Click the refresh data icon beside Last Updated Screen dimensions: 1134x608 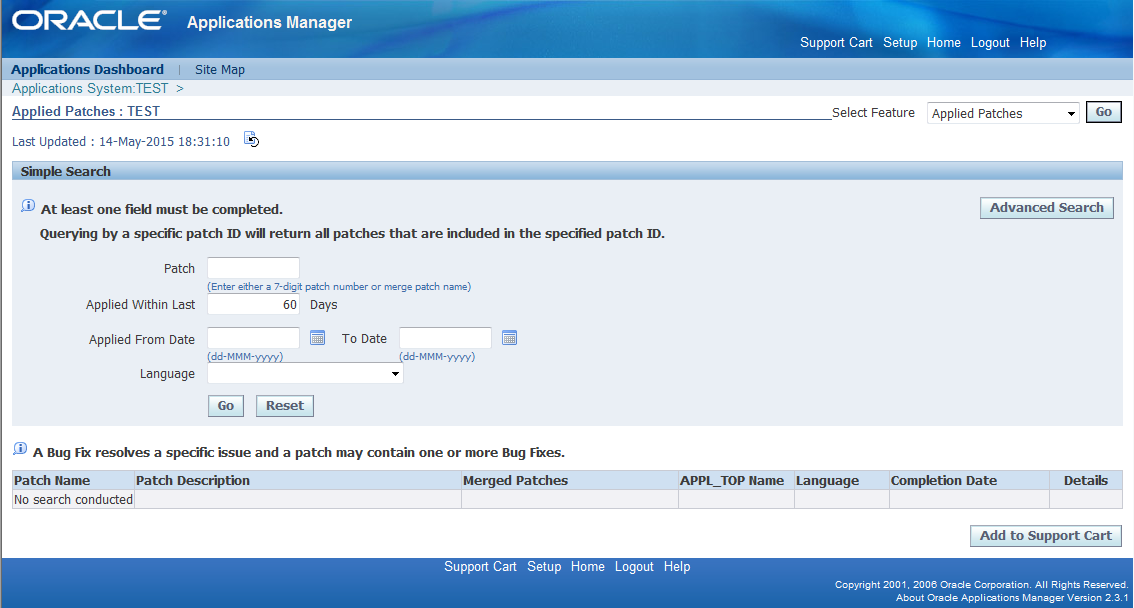251,140
